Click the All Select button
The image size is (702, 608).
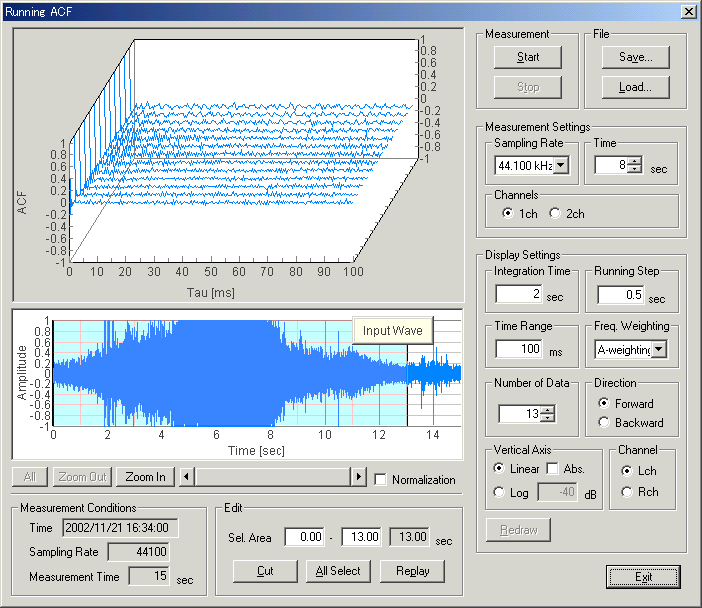click(338, 571)
